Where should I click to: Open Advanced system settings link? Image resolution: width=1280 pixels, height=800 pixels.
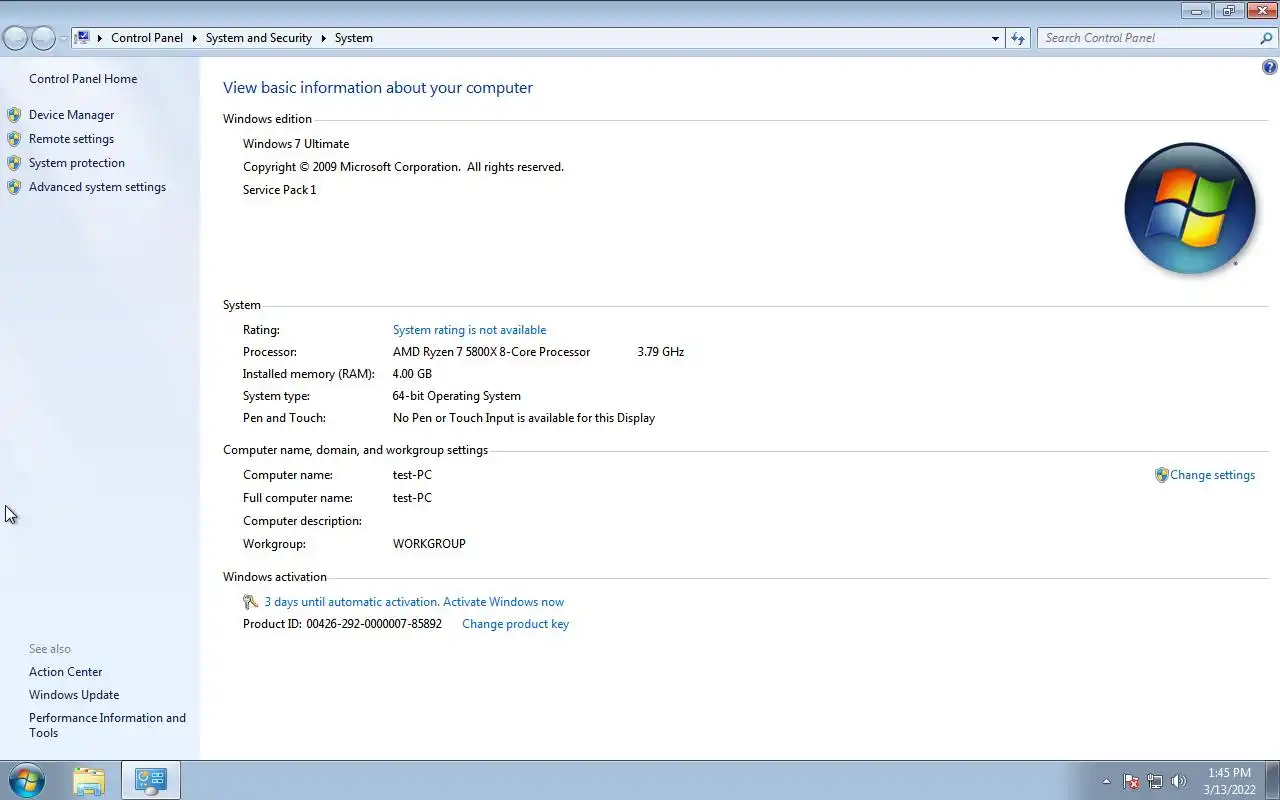coord(97,187)
